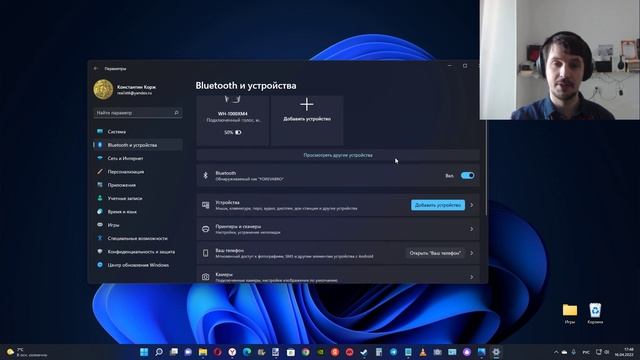Launch Yandex Browser from taskbar
This screenshot has width=640, height=360.
coord(232,352)
